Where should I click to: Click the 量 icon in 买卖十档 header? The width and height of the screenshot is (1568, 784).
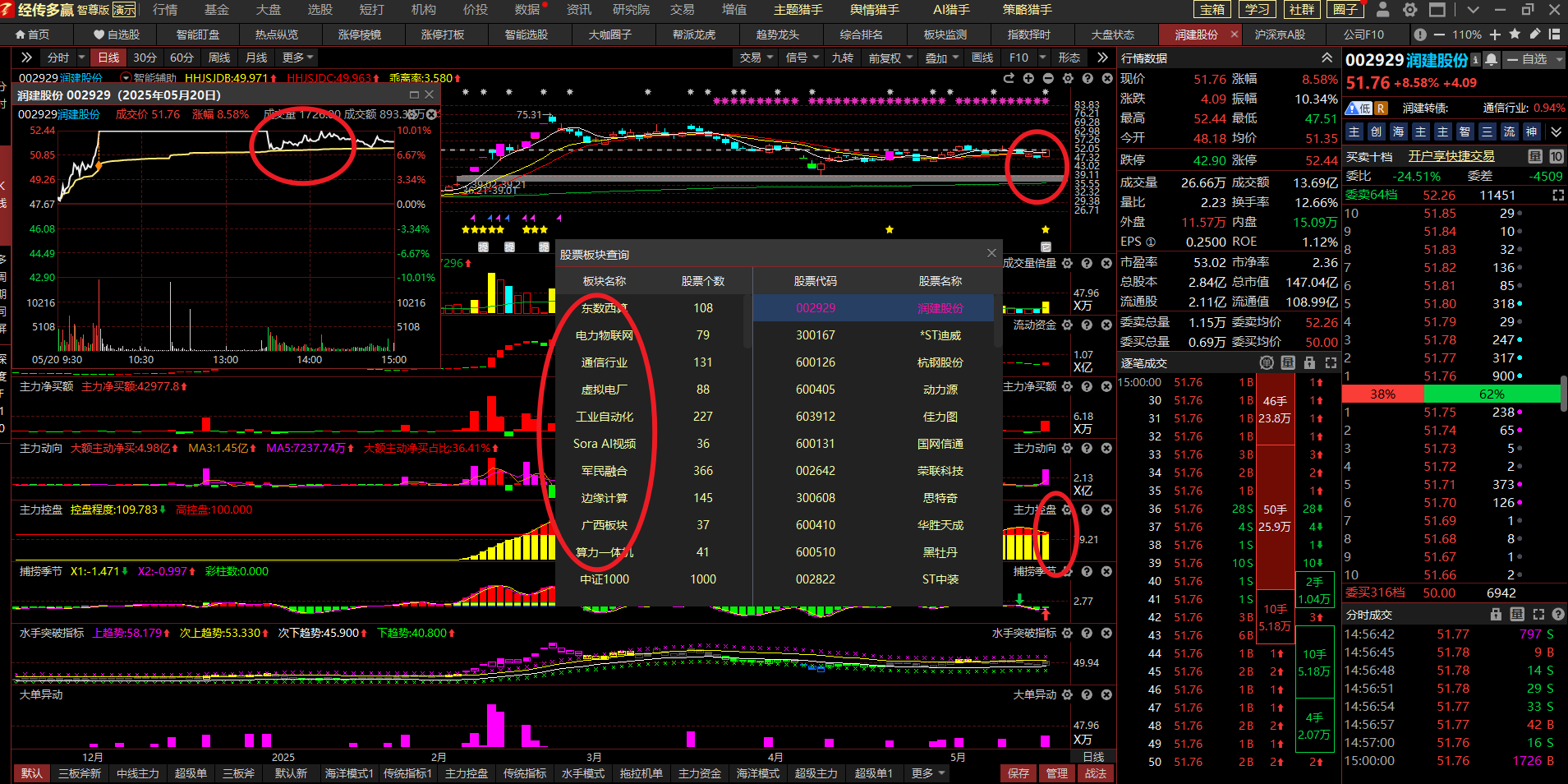tap(1535, 156)
